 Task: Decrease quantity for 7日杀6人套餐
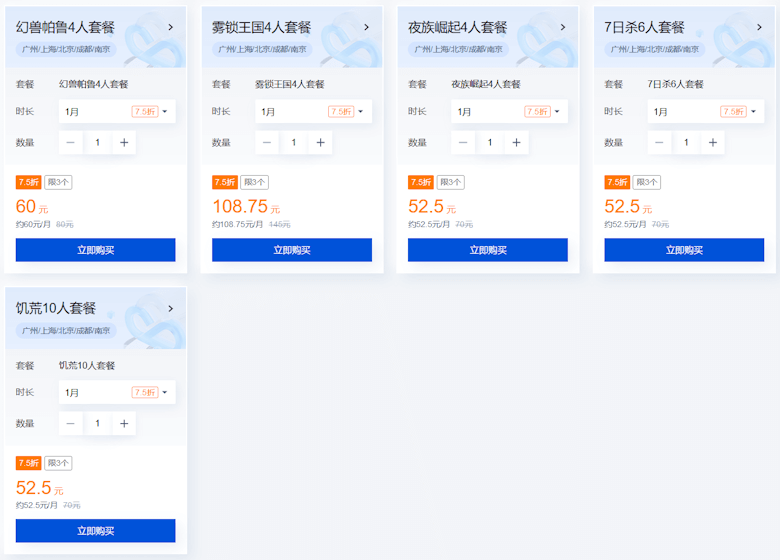(659, 143)
